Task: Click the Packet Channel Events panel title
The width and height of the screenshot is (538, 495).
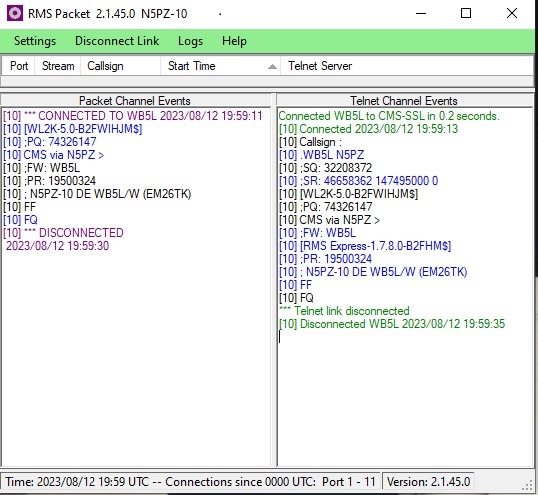Action: point(134,101)
